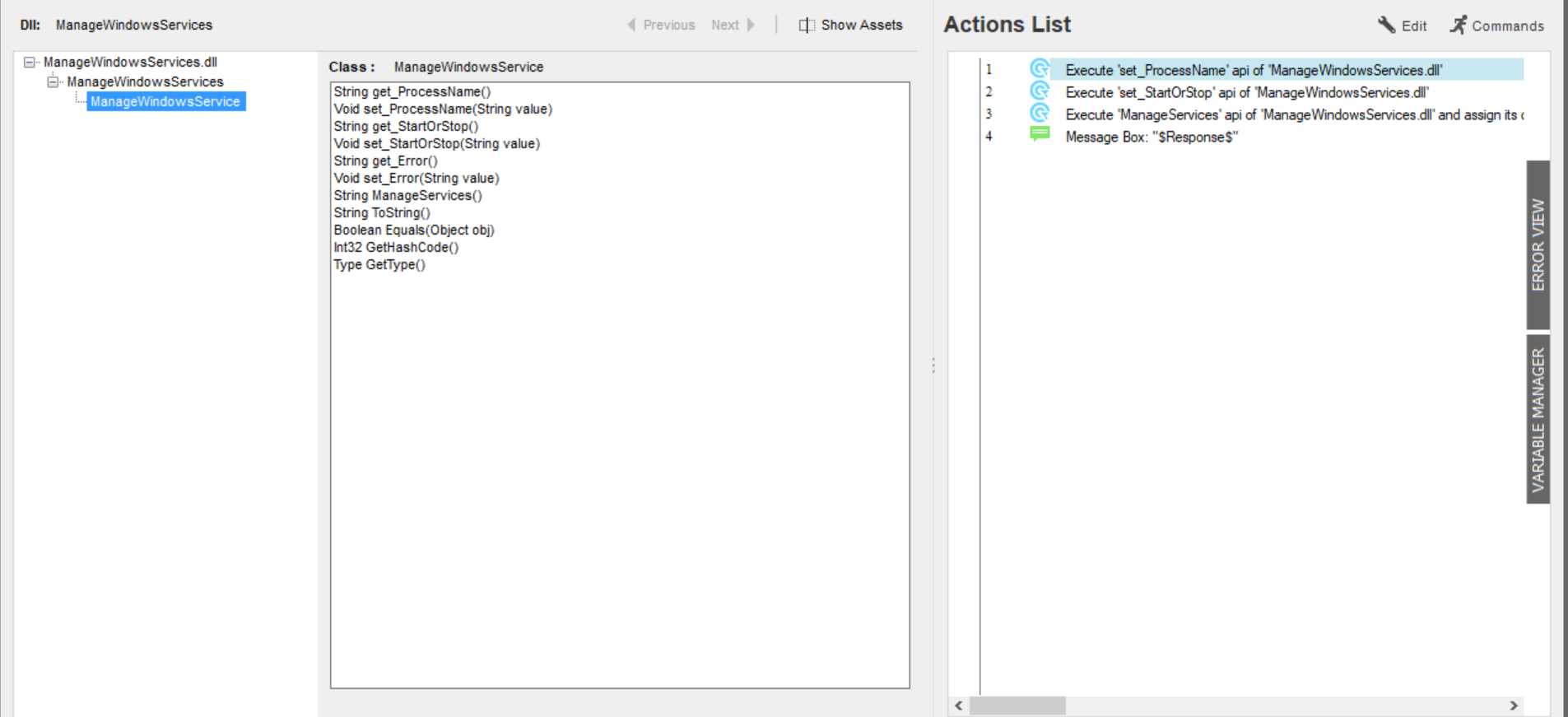Open the VARIABLE MANAGER side tab
The width and height of the screenshot is (1568, 717).
click(1538, 419)
